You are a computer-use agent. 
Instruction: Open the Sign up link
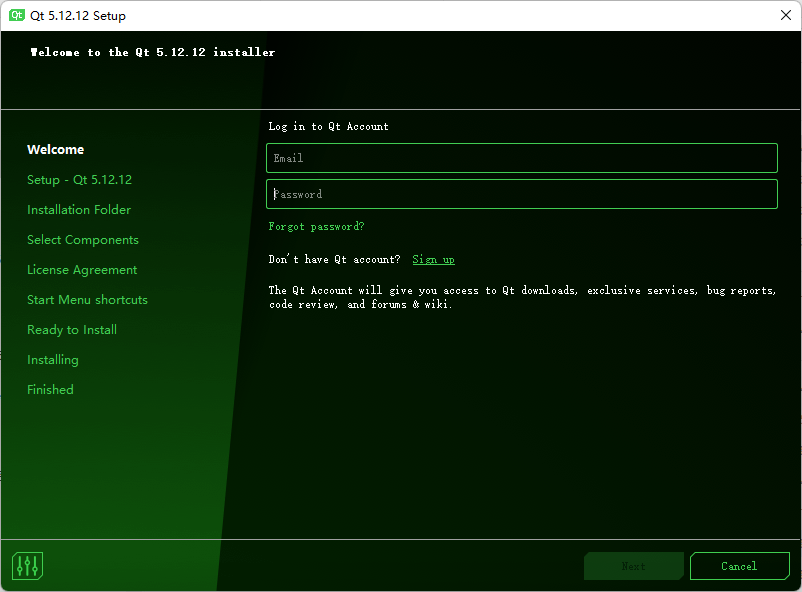pyautogui.click(x=433, y=259)
